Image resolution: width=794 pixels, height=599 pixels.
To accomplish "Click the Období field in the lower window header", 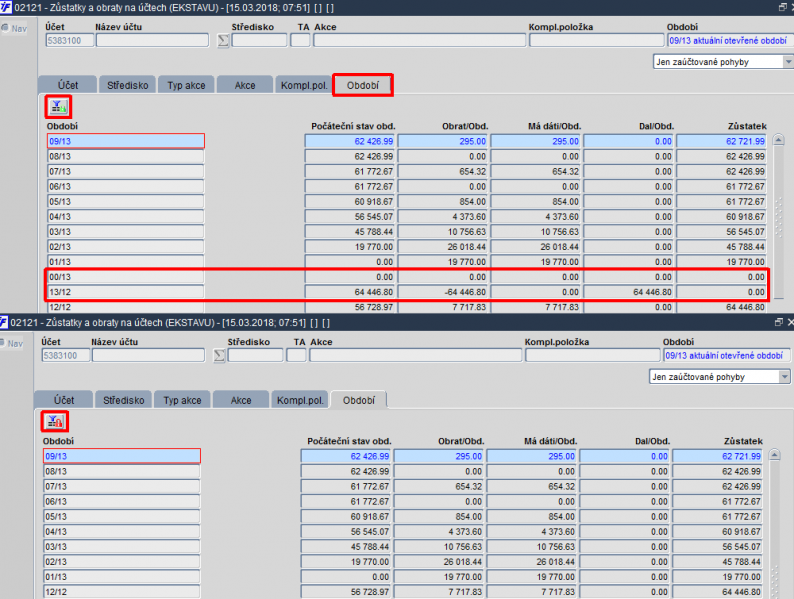I will tap(727, 355).
